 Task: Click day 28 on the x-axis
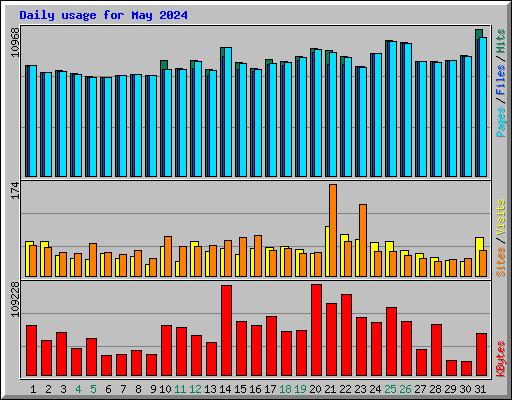click(435, 389)
